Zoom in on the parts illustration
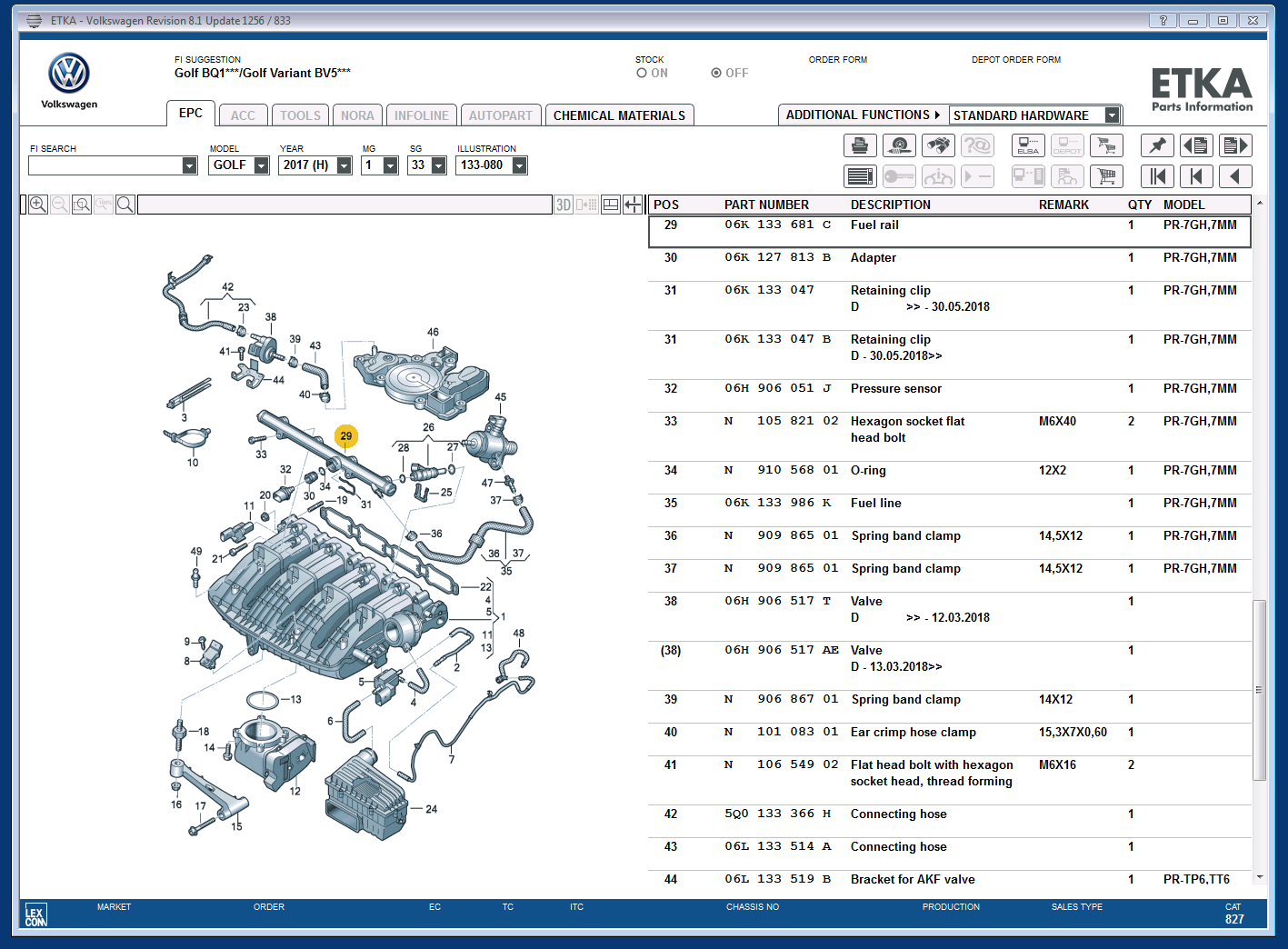This screenshot has width=1288, height=949. [38, 205]
